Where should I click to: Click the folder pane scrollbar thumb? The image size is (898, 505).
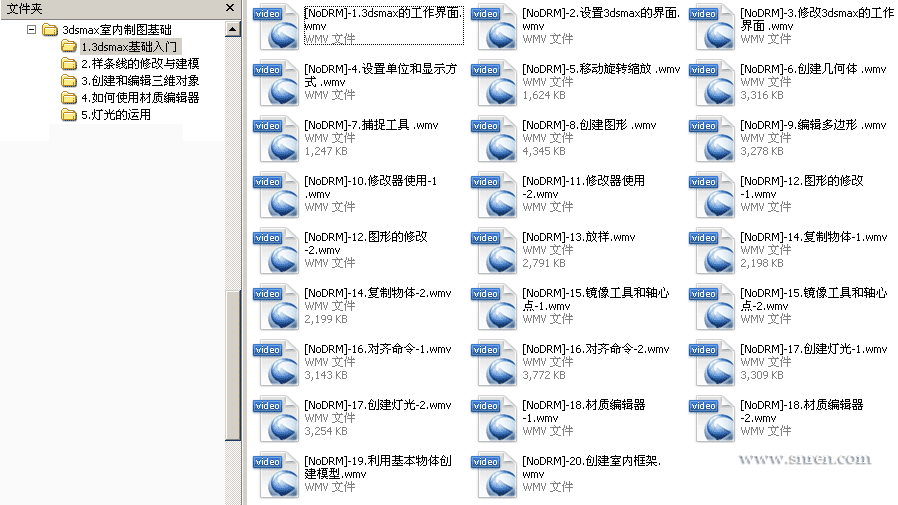pyautogui.click(x=233, y=365)
